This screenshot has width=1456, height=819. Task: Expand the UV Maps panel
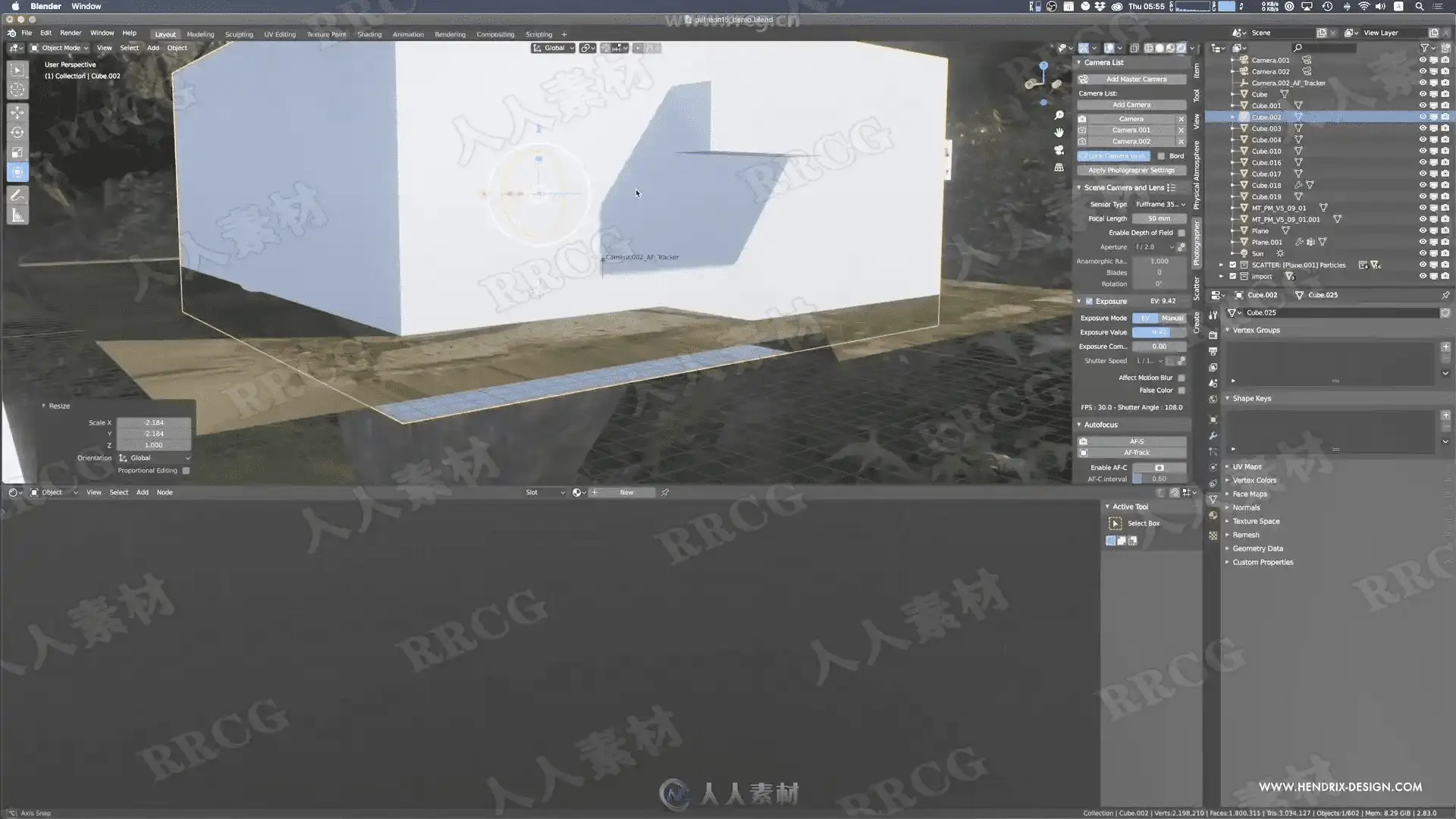pyautogui.click(x=1247, y=467)
